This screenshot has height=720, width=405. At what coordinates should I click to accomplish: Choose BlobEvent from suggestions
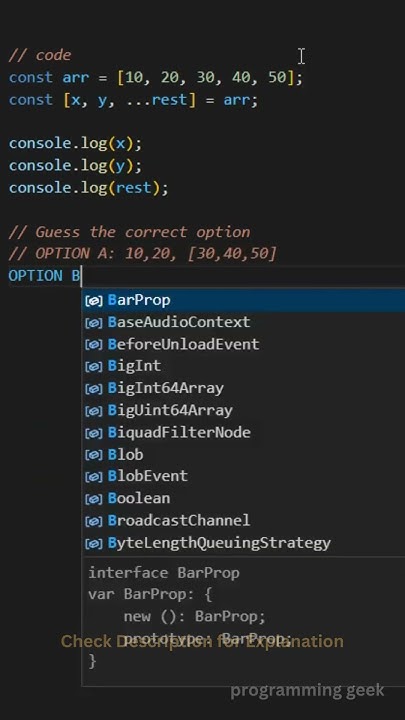243,476
